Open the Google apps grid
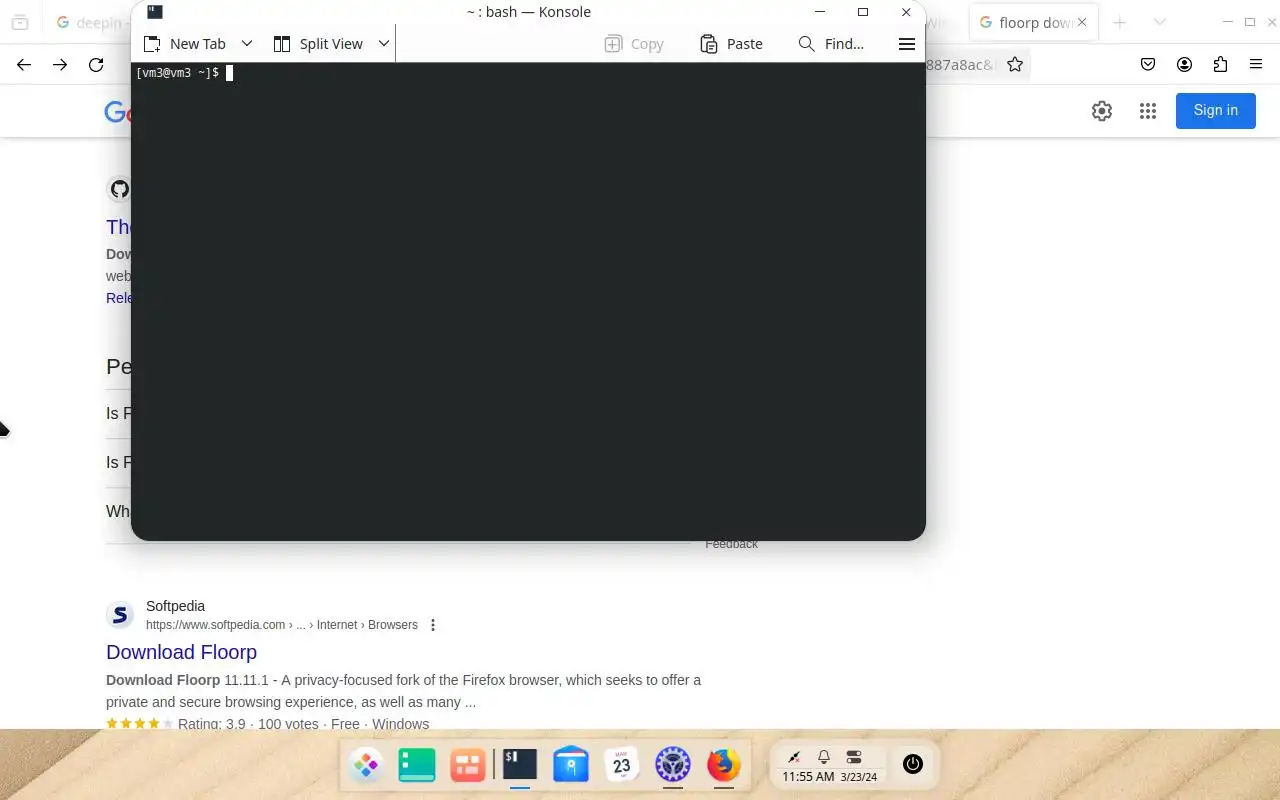1280x800 pixels. (x=1148, y=111)
